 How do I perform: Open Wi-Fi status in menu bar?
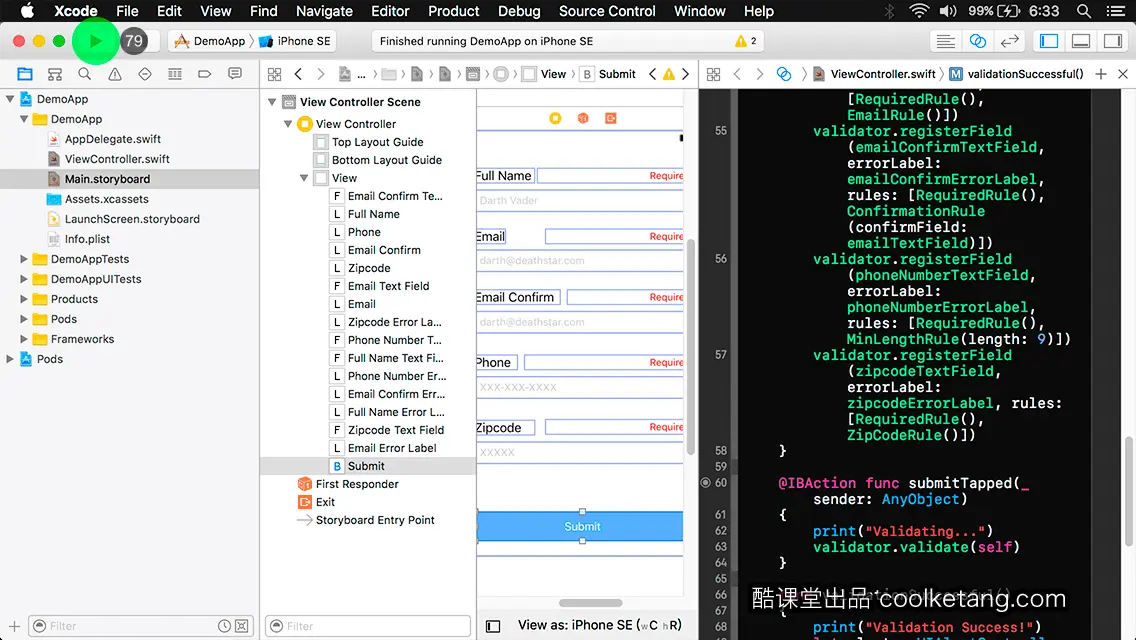(x=919, y=11)
